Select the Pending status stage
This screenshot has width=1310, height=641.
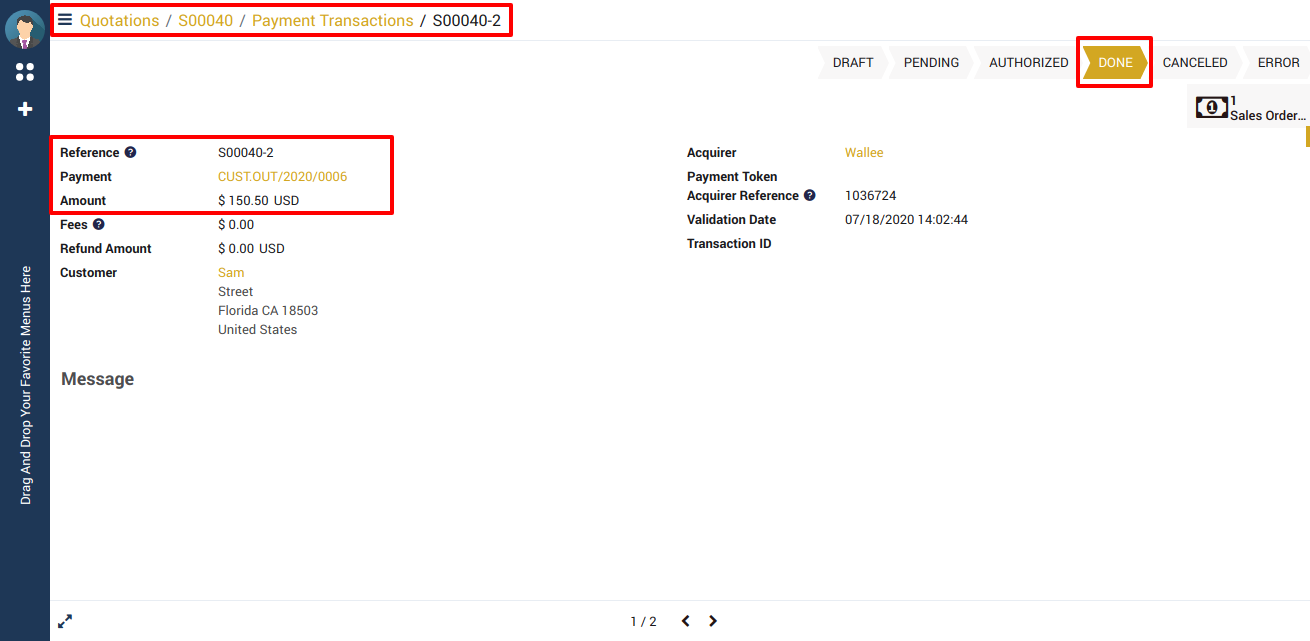[x=931, y=62]
